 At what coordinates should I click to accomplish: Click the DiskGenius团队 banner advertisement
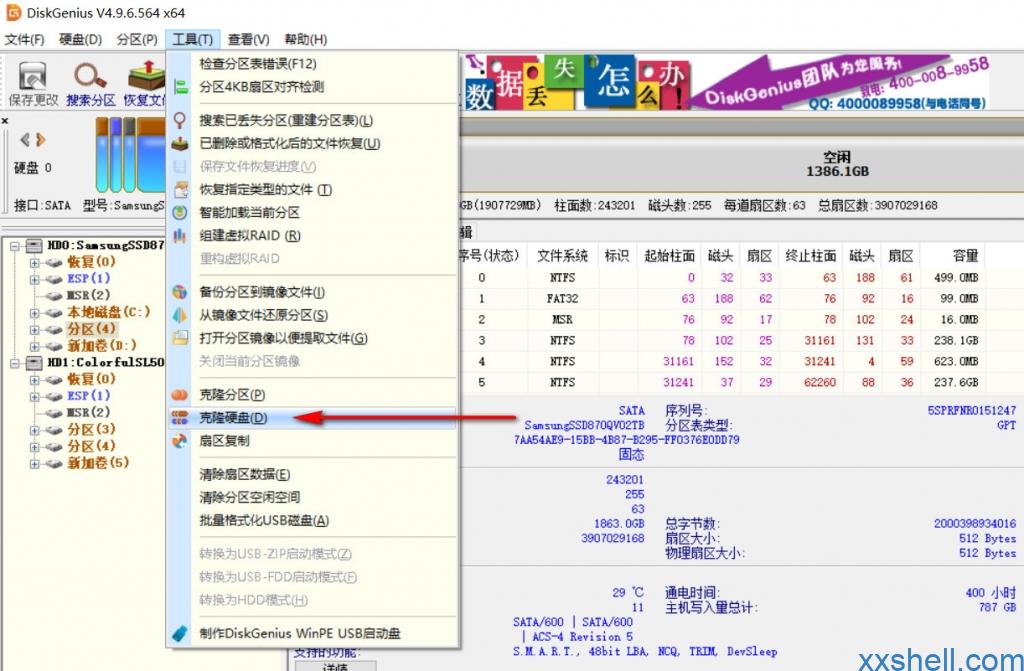coord(725,82)
